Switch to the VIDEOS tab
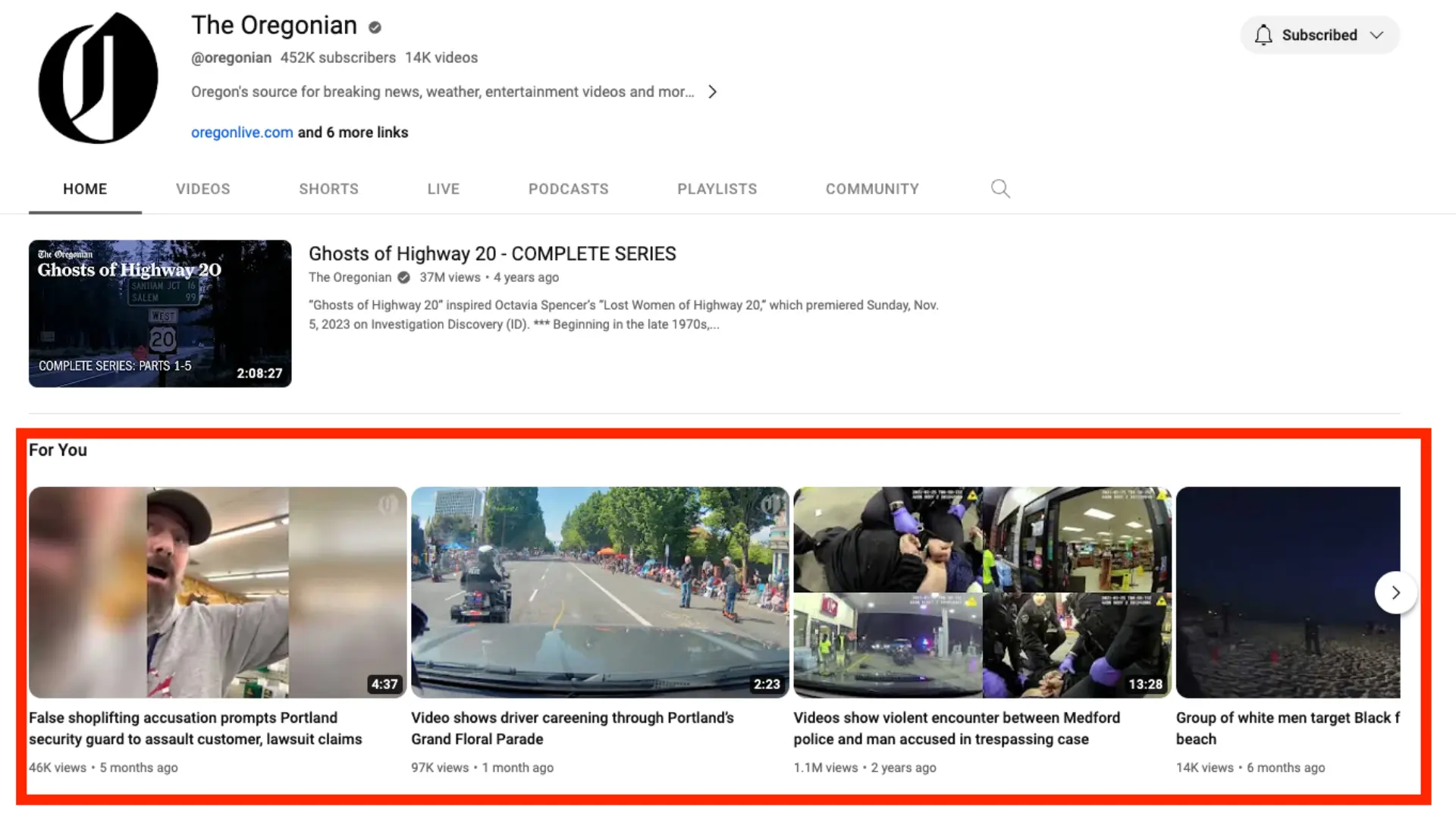1456x819 pixels. point(203,189)
